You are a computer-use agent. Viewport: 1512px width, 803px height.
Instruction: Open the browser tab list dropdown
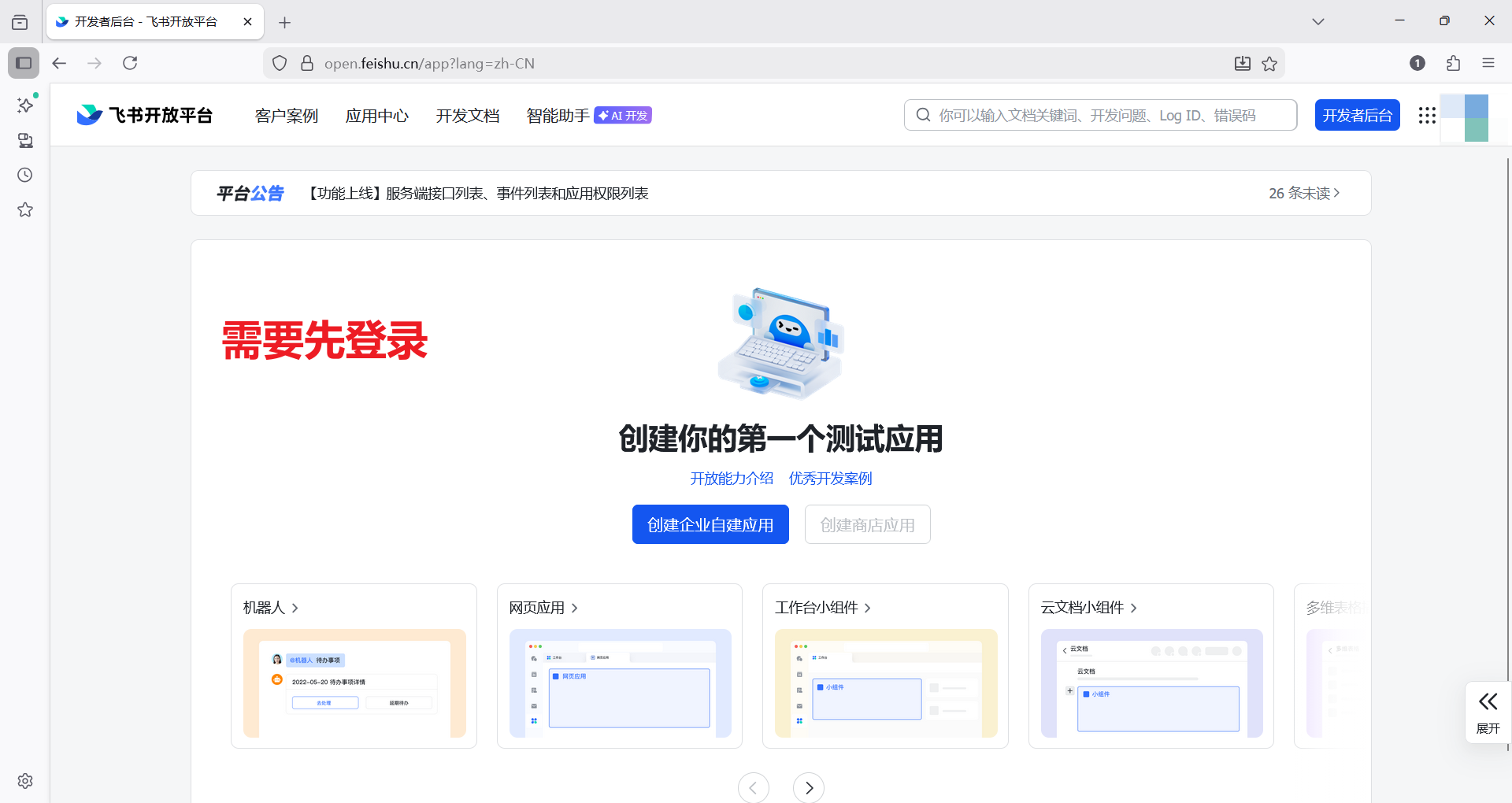click(x=1318, y=21)
